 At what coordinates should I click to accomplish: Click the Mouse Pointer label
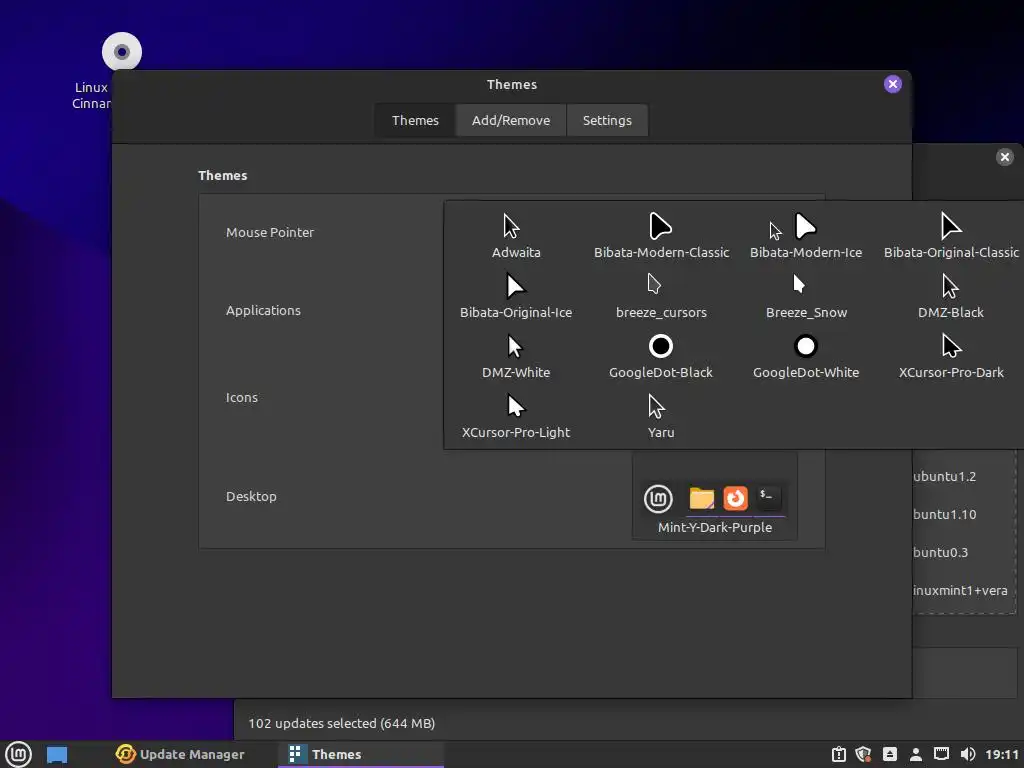click(270, 232)
